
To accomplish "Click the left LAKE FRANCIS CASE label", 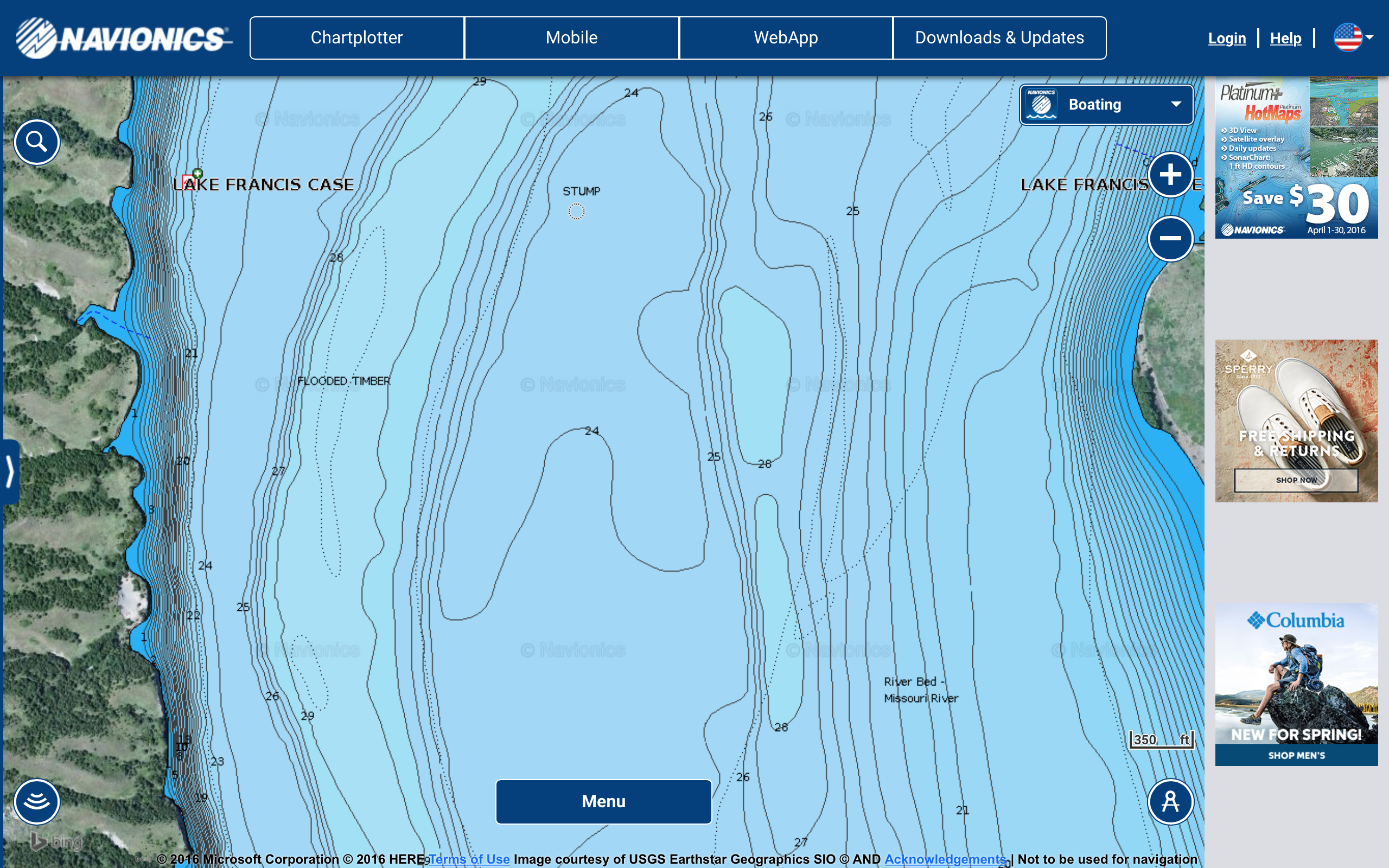I will tap(264, 184).
